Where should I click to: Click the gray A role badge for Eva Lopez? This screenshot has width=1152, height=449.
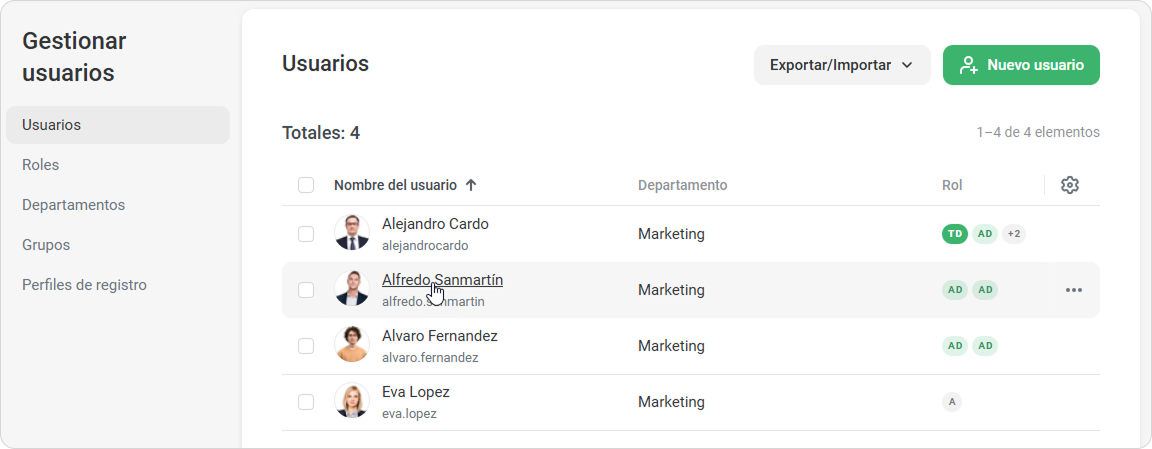tap(952, 402)
